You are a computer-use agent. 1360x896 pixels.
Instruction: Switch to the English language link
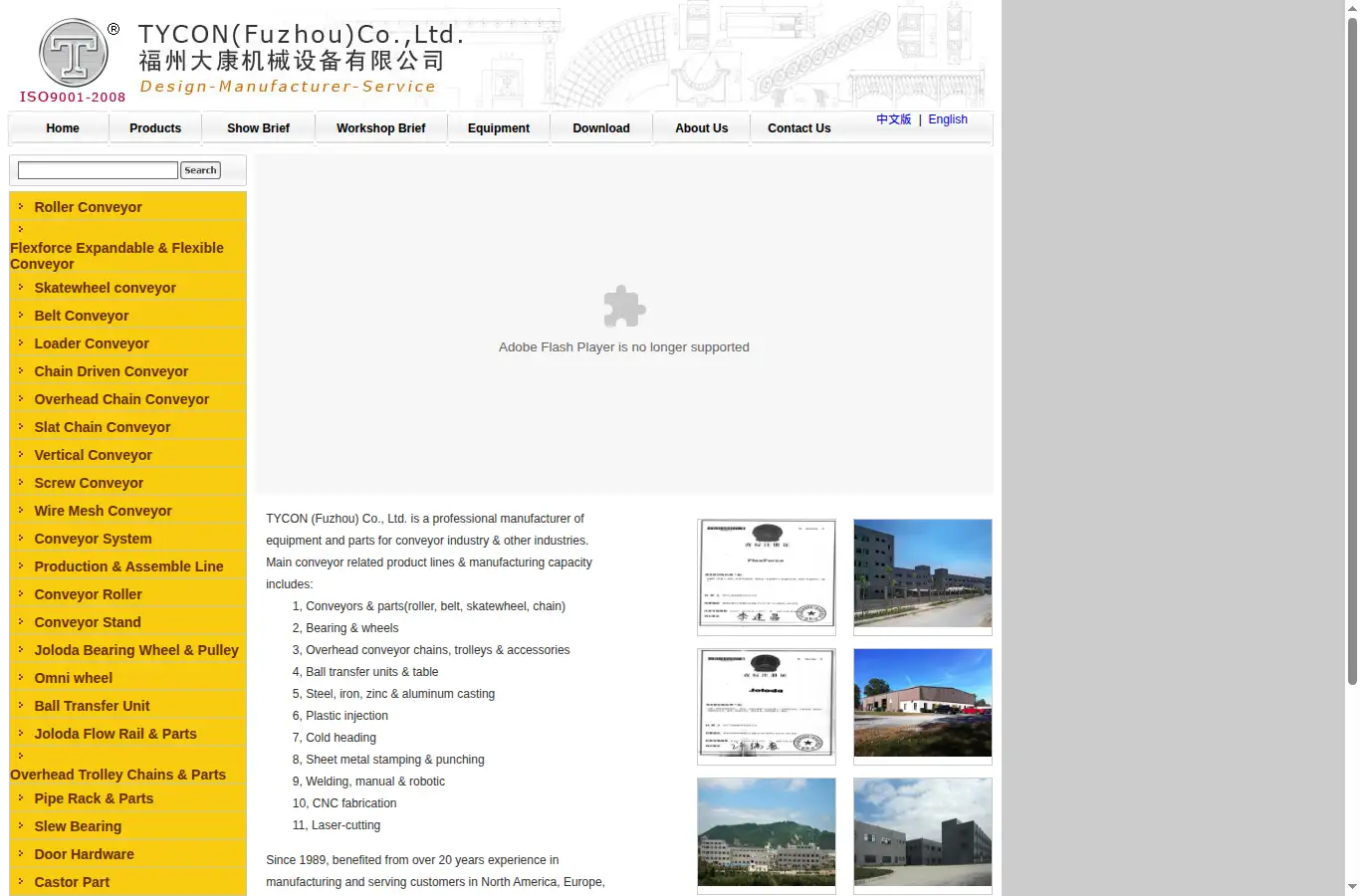tap(948, 119)
